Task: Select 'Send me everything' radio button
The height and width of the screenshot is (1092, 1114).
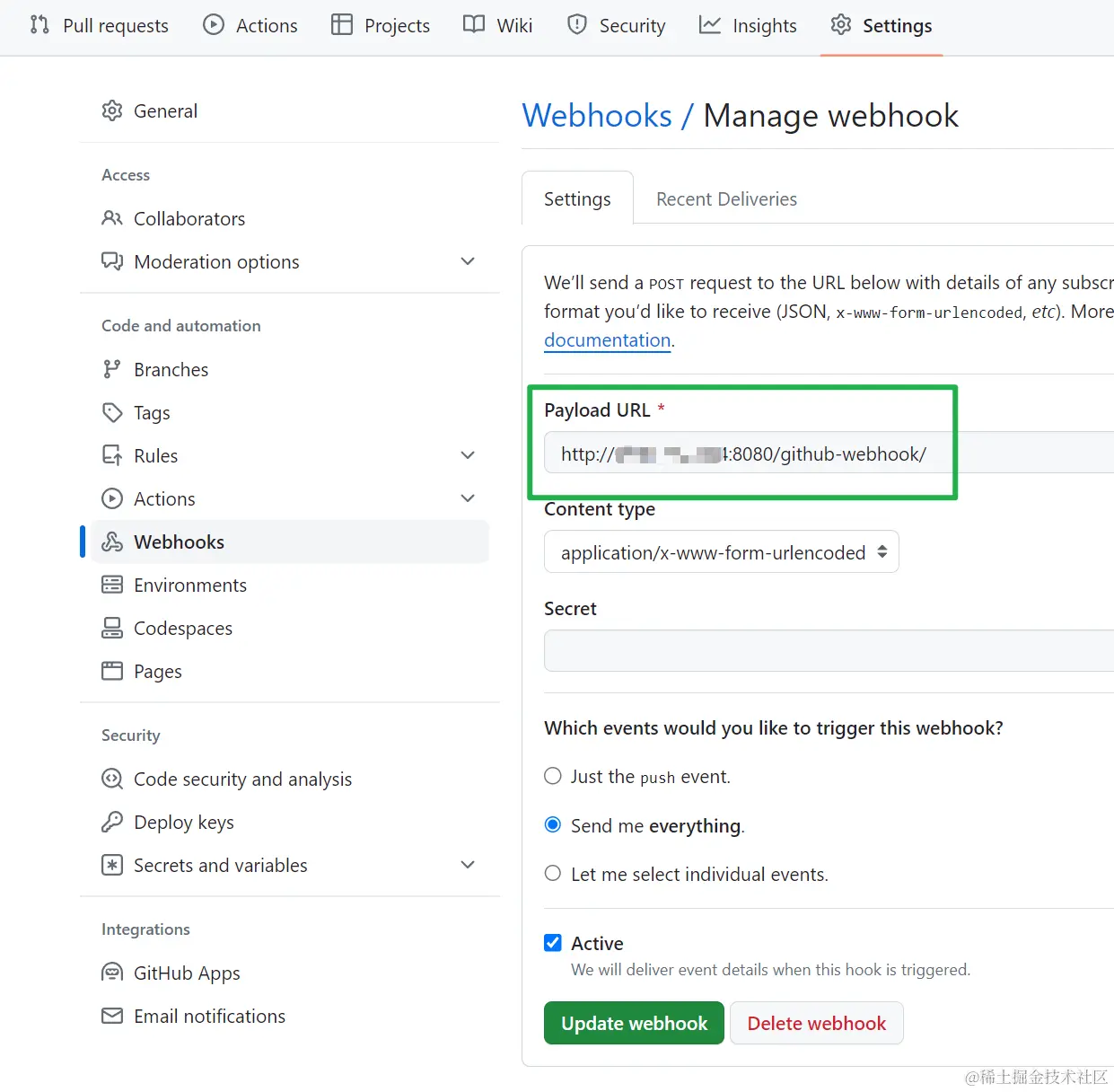Action: [553, 824]
